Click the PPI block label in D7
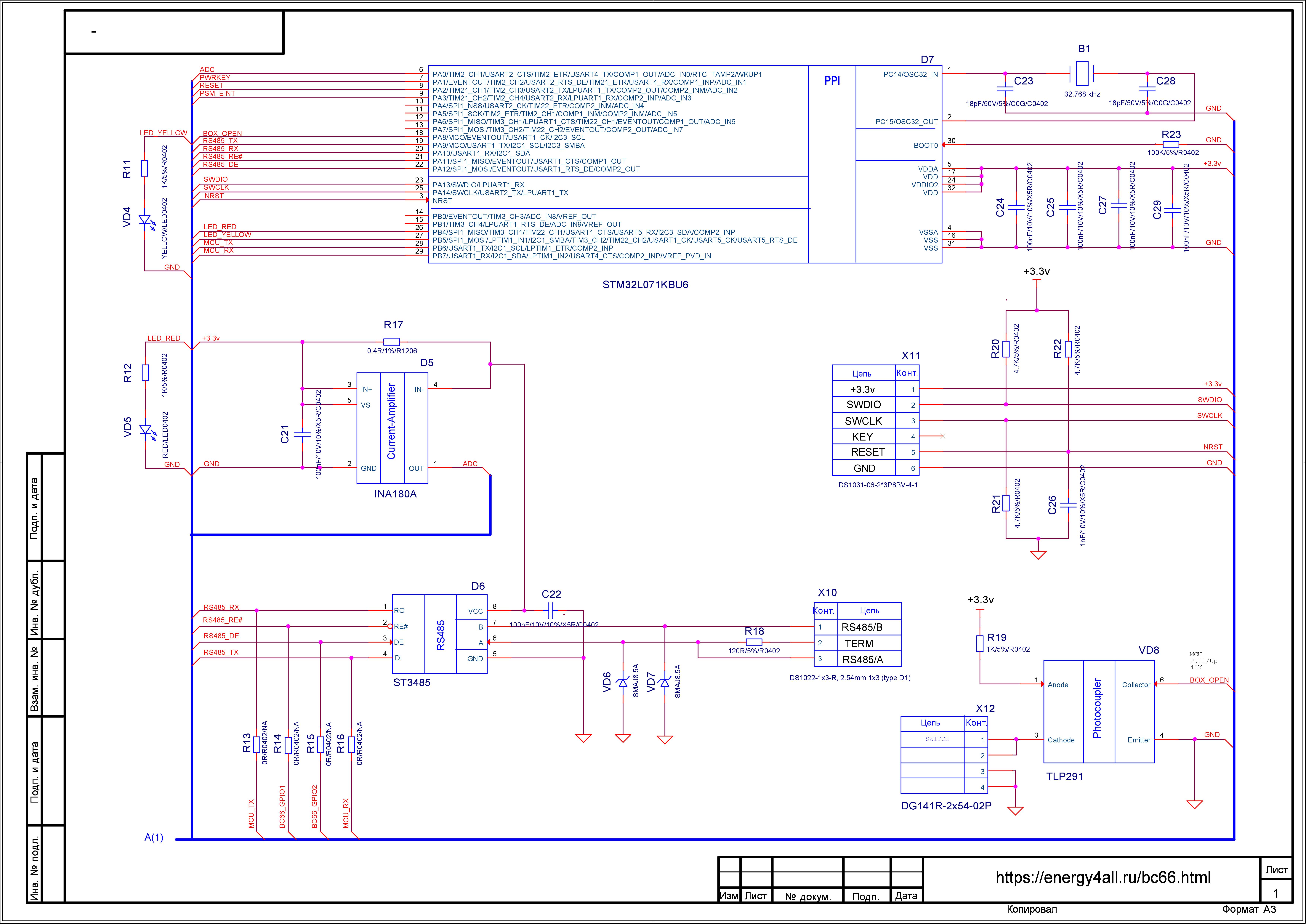Viewport: 1306px width, 924px height. pyautogui.click(x=832, y=81)
